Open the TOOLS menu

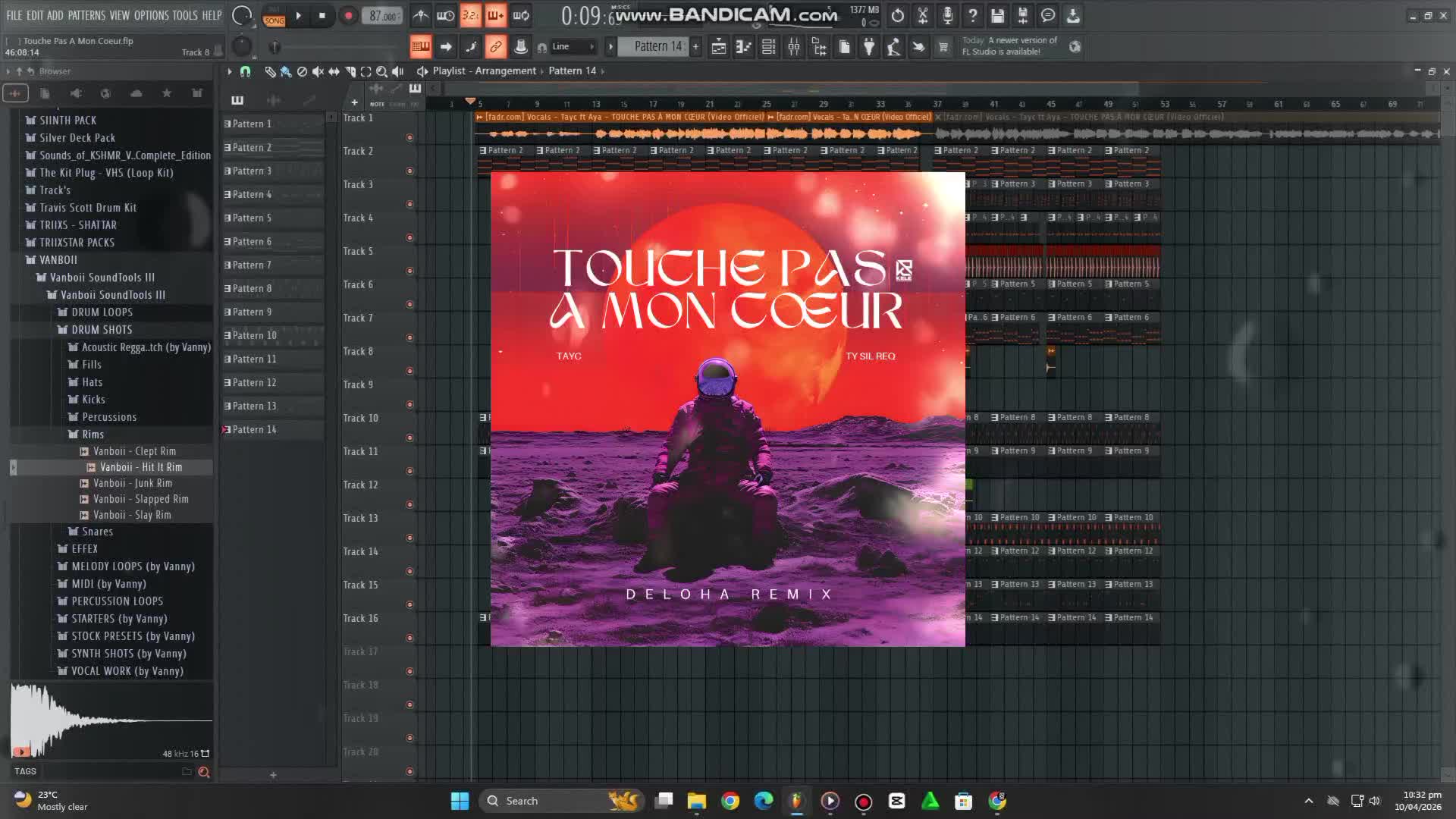(x=185, y=15)
